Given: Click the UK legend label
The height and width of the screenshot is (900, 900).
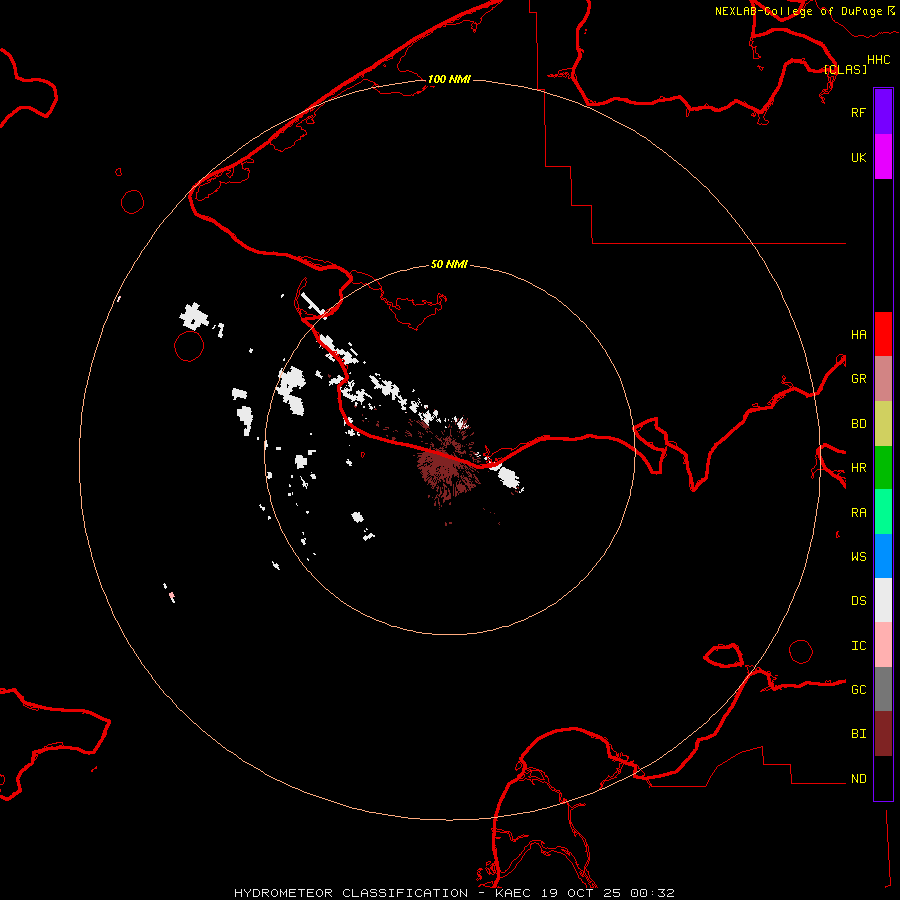Looking at the screenshot, I should coord(858,158).
